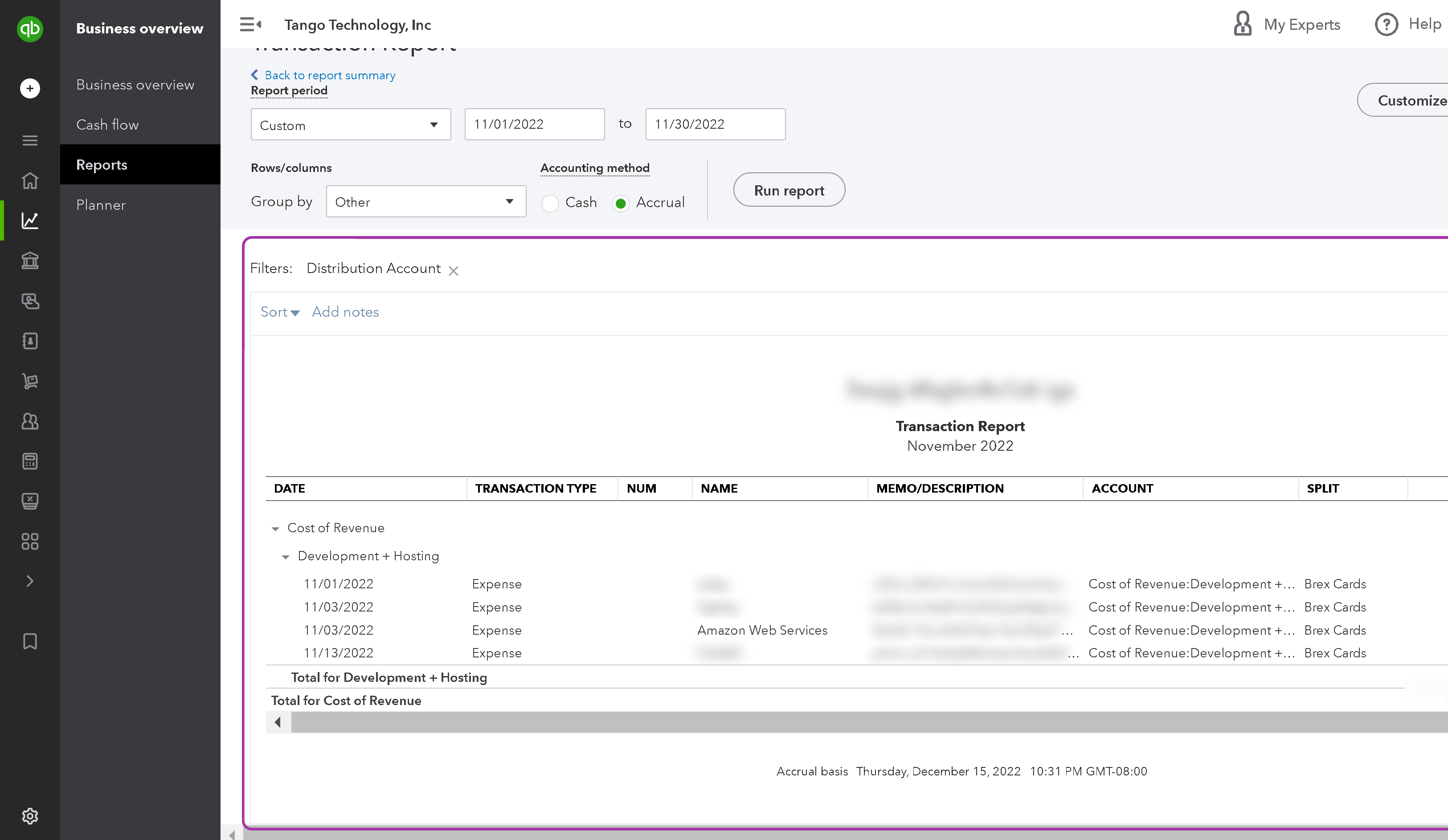Screen dimensions: 1448x840
Task: Open the My Experts person icon
Action: (x=1242, y=24)
